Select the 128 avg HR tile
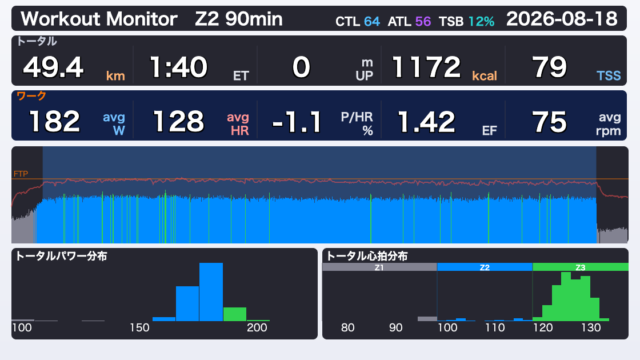 coord(195,122)
